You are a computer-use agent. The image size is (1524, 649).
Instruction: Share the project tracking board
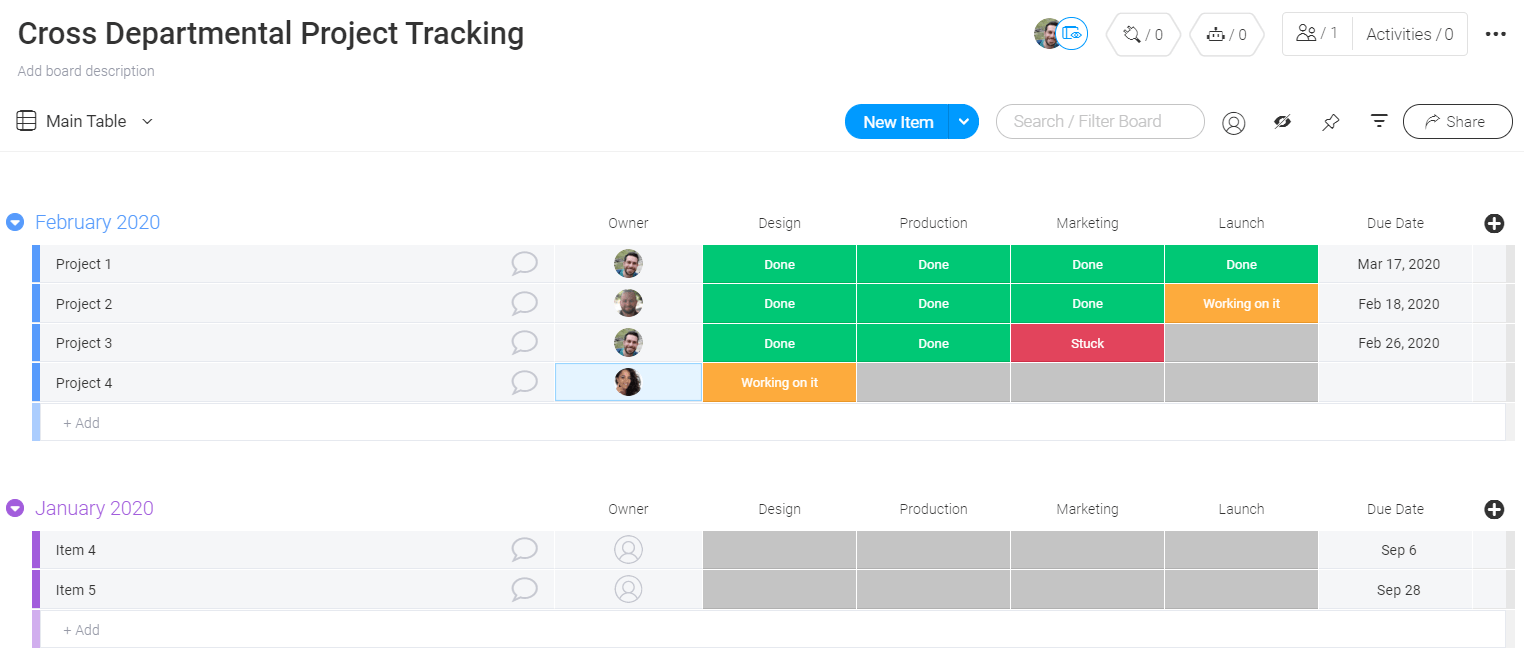coord(1457,121)
